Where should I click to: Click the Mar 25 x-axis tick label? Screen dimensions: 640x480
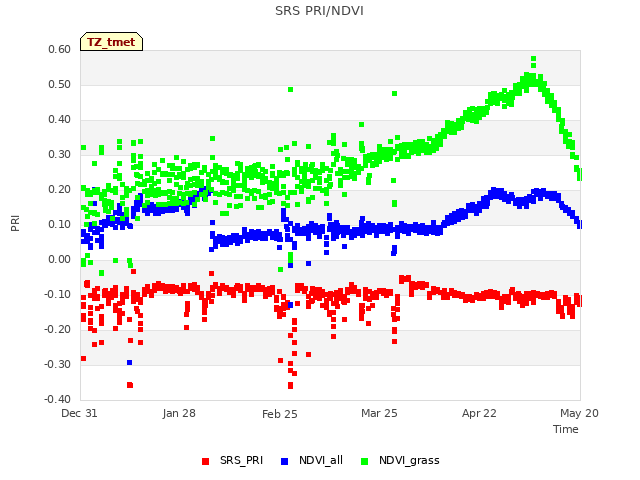(x=379, y=413)
